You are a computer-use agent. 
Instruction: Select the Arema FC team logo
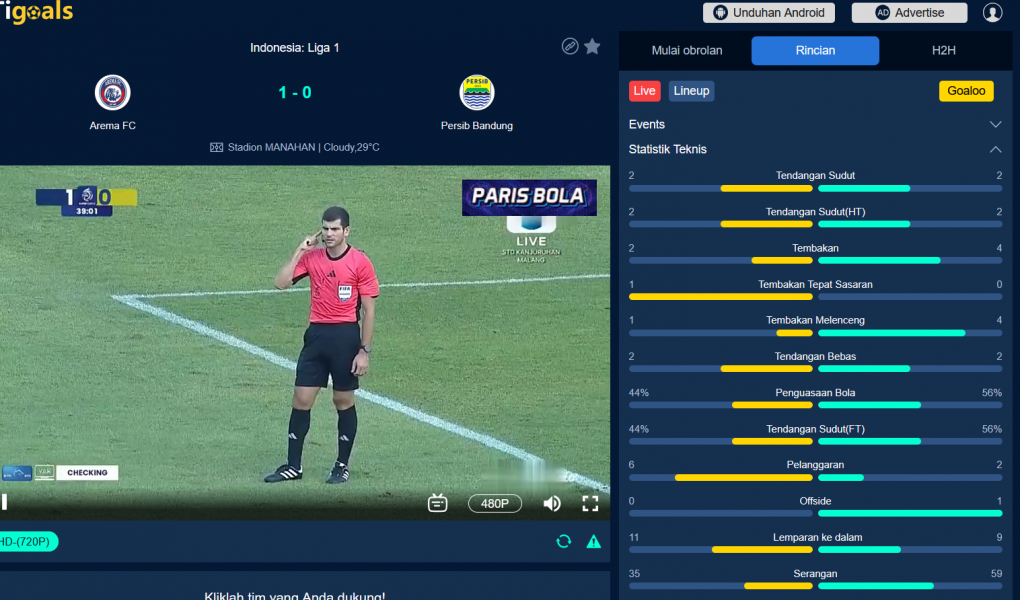point(113,92)
